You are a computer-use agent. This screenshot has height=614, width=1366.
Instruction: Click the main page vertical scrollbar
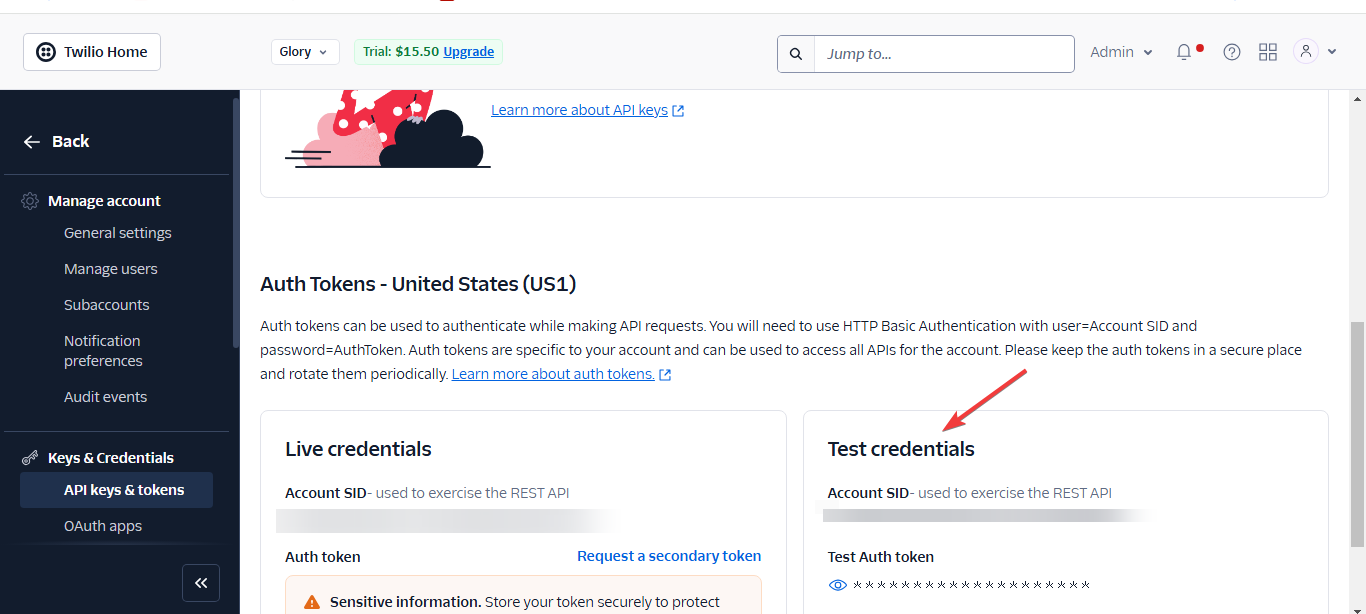click(x=1357, y=434)
